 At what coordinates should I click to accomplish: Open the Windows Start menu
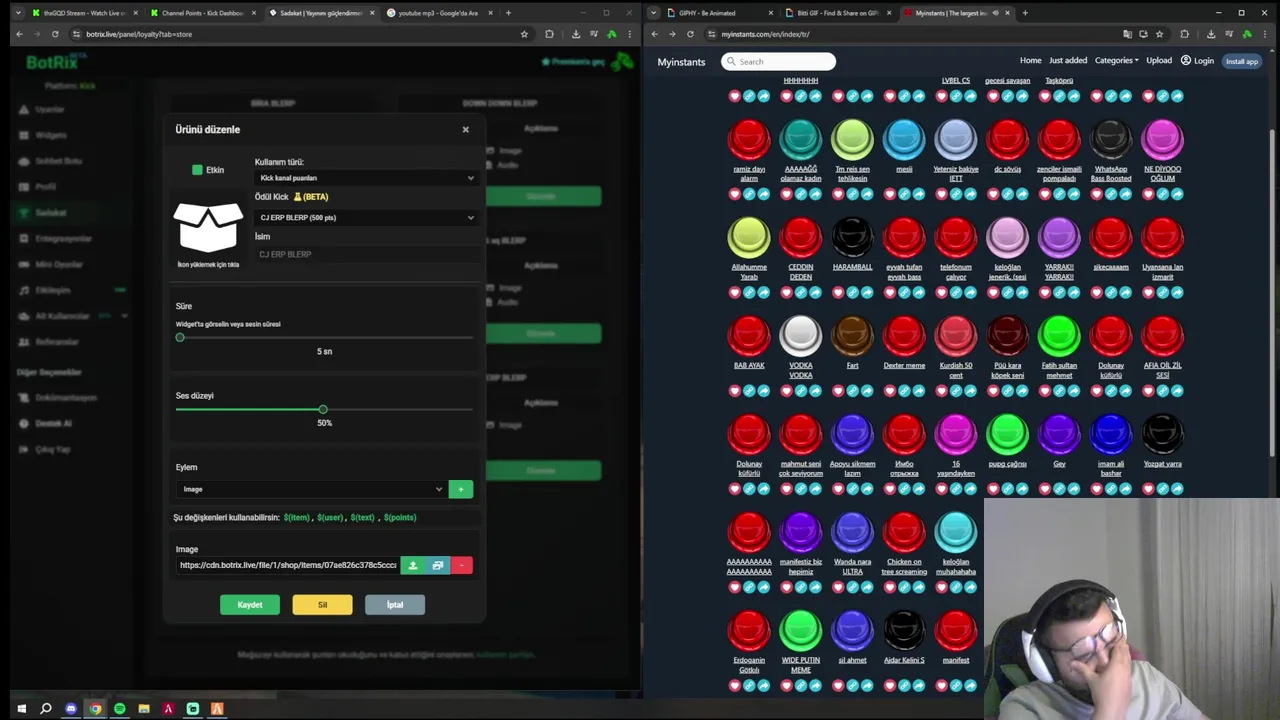coord(21,709)
